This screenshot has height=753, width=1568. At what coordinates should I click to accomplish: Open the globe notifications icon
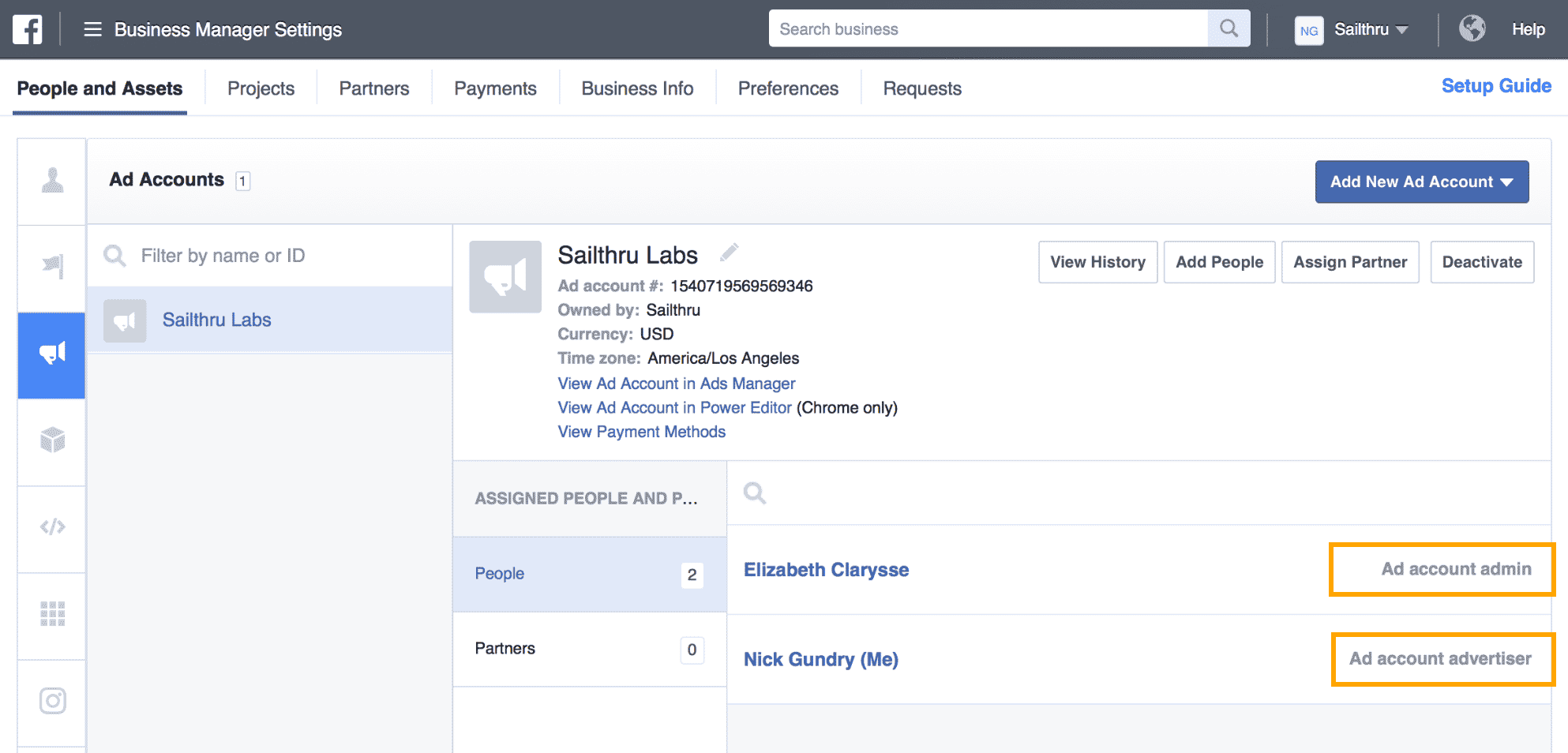coord(1472,29)
